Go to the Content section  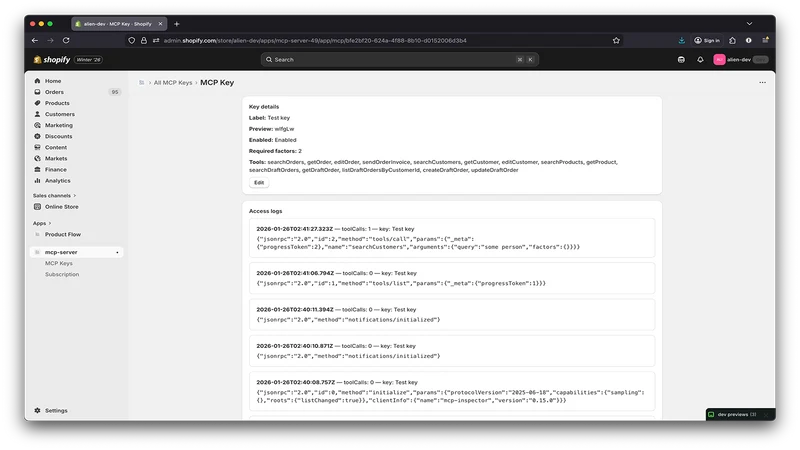pos(56,147)
